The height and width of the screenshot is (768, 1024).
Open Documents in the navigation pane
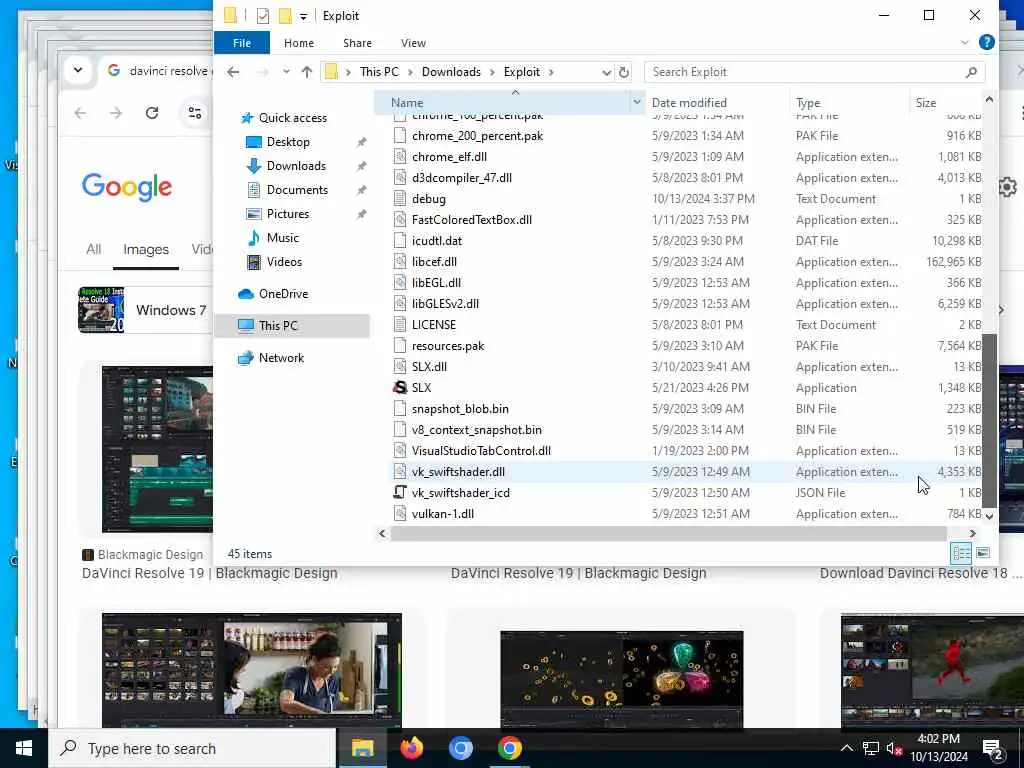(x=297, y=190)
